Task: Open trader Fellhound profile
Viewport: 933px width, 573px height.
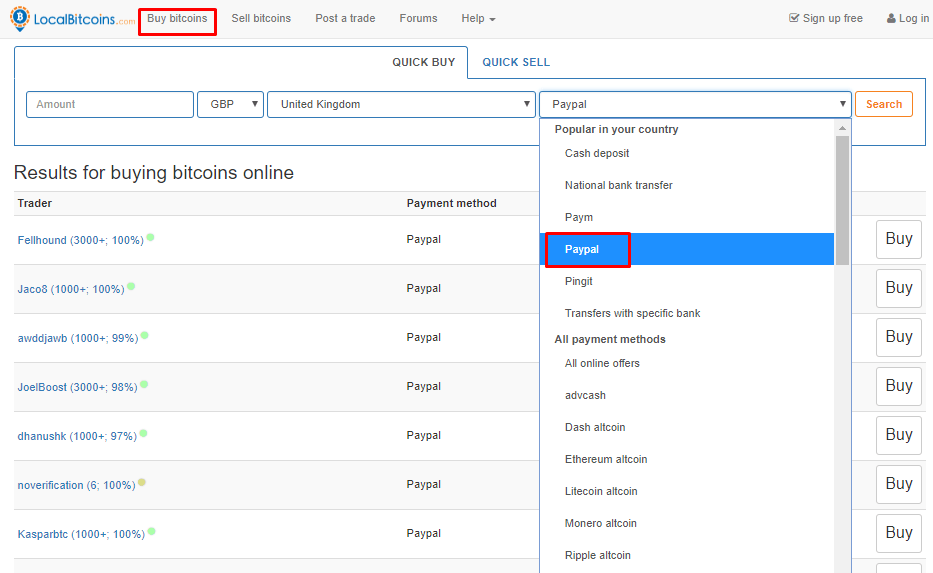Action: pos(80,240)
